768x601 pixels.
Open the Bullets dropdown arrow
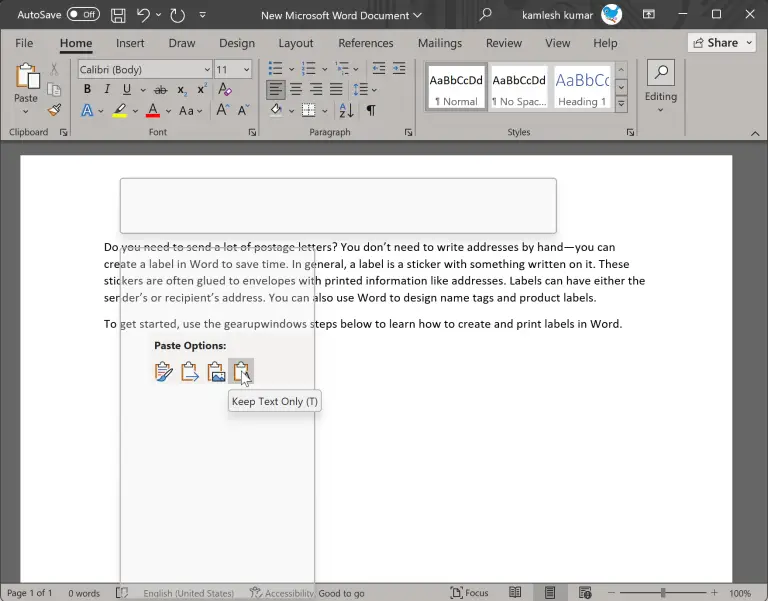(291, 69)
